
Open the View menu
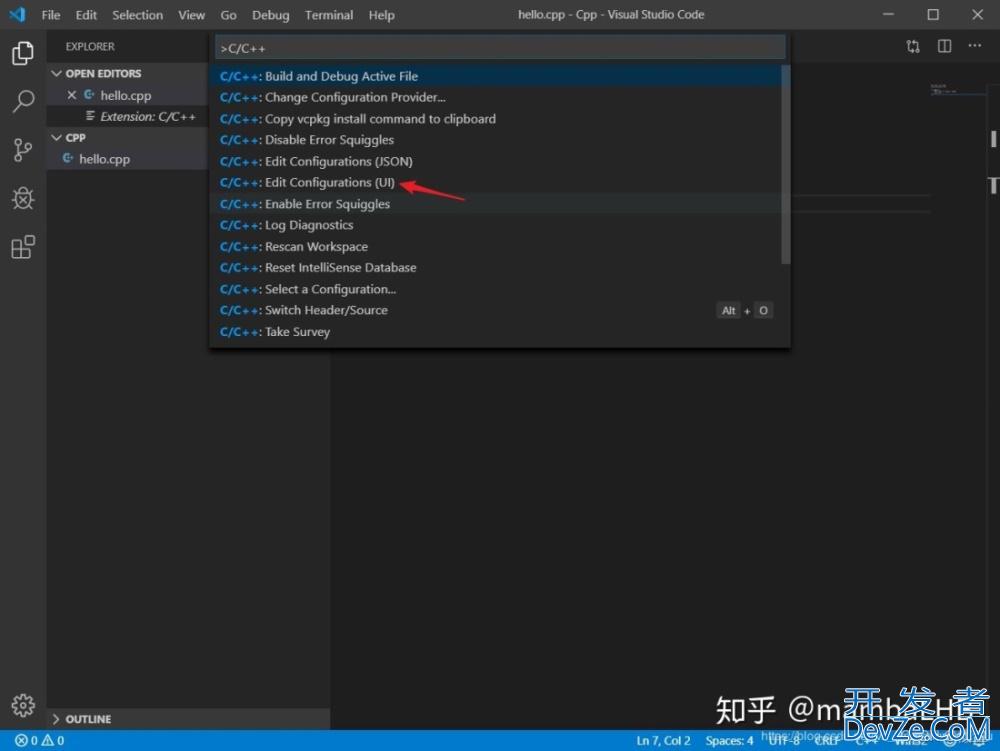click(191, 15)
